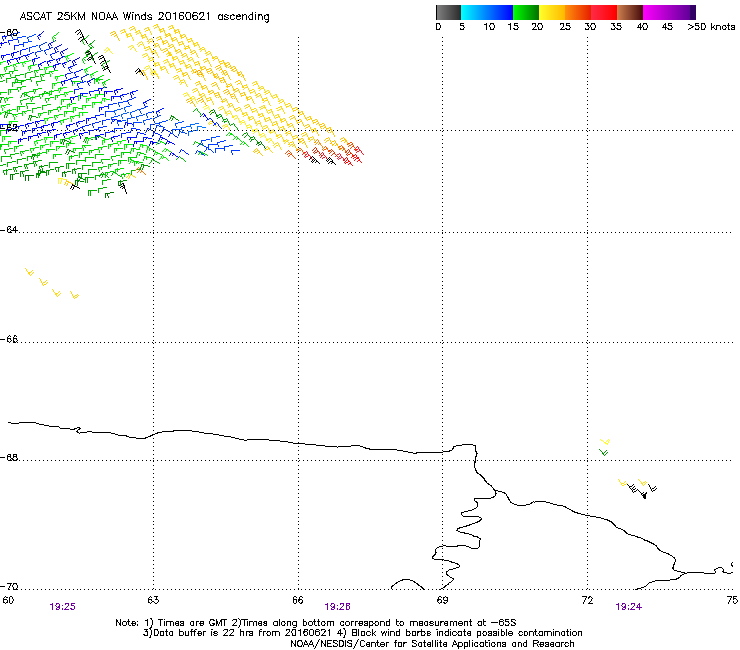Viewport: 740px width, 650px height.
Task: Click the isolated green wind barb near 72E
Action: coord(604,452)
